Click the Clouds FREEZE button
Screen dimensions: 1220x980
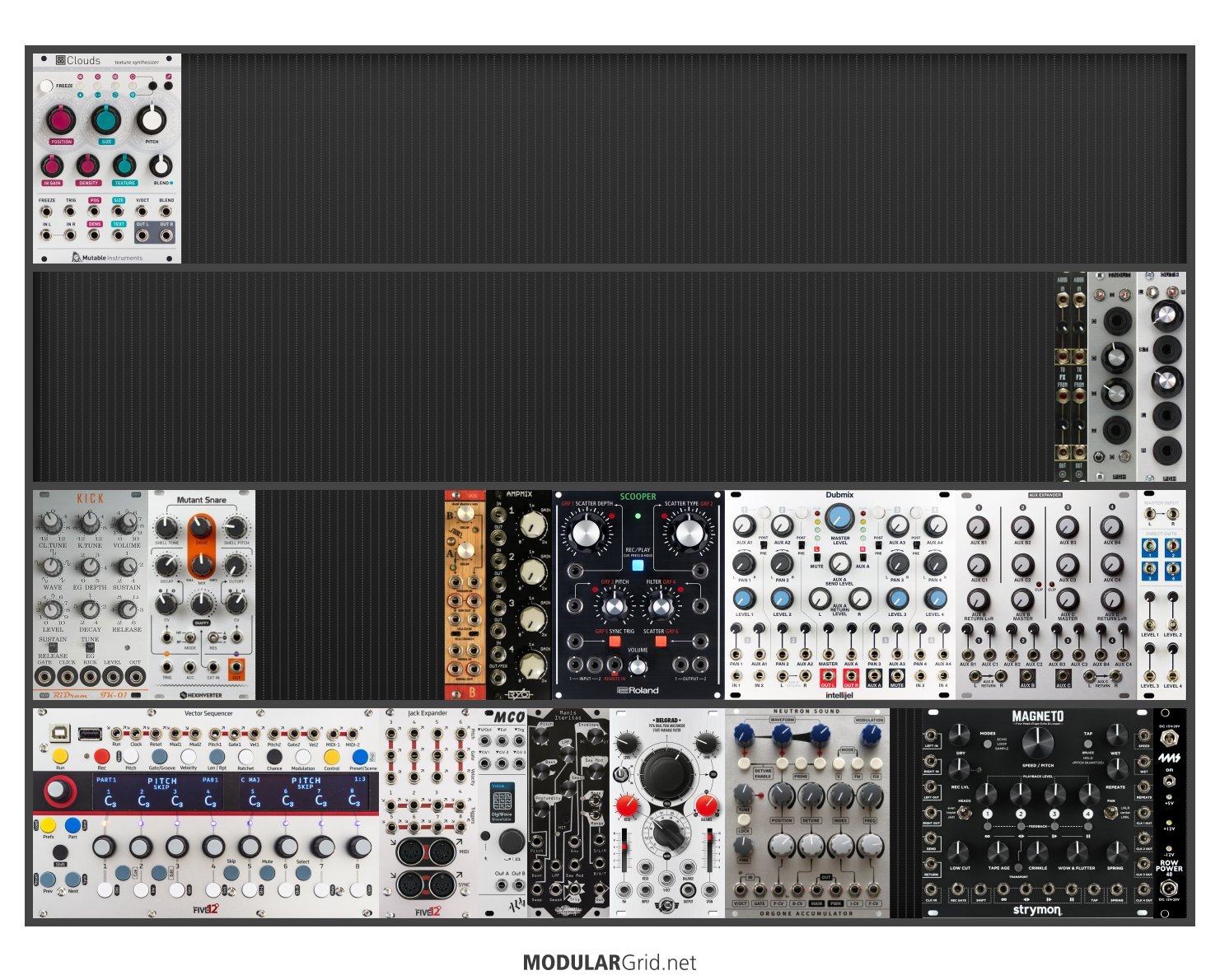tap(46, 86)
